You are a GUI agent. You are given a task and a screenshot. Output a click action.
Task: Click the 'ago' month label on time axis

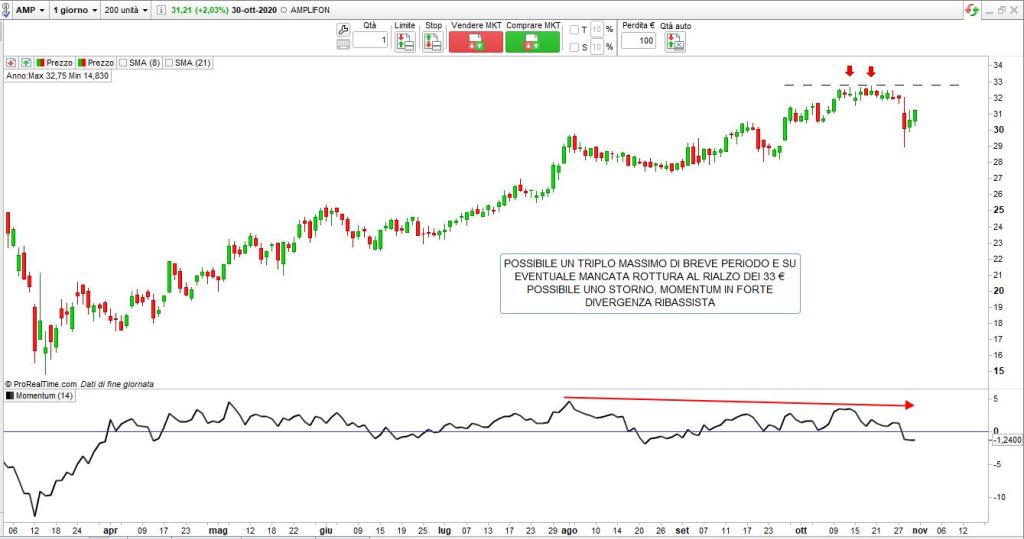[x=569, y=531]
